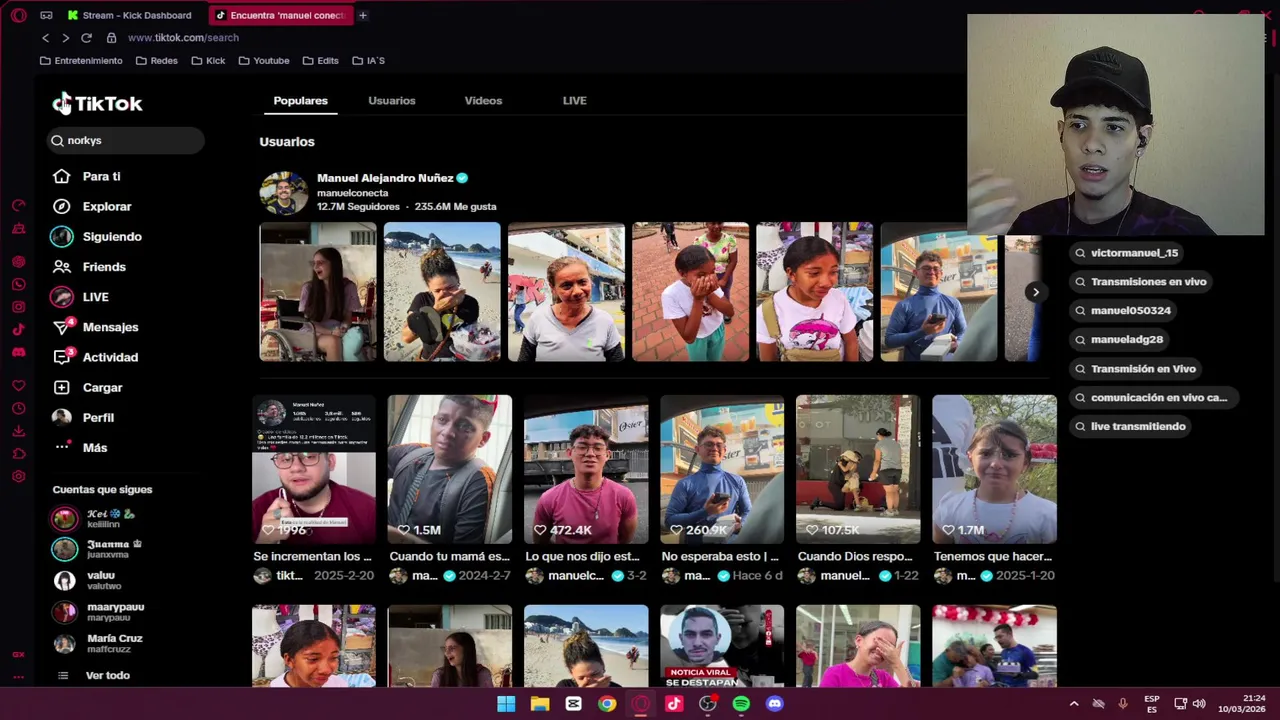Select suggestion manuel050324
This screenshot has height=720, width=1280.
click(1121, 311)
